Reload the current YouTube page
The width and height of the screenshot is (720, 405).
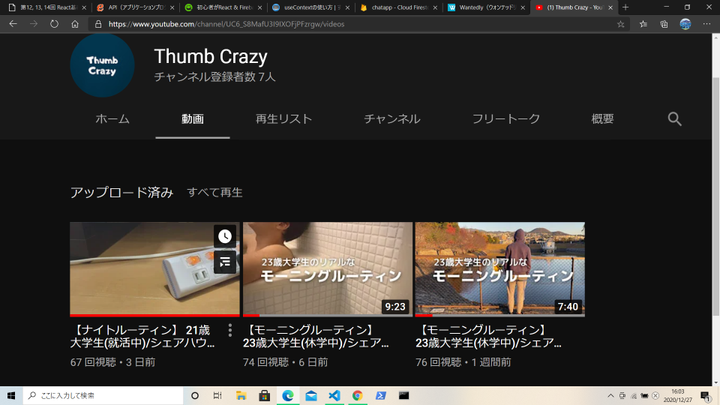pyautogui.click(x=54, y=24)
